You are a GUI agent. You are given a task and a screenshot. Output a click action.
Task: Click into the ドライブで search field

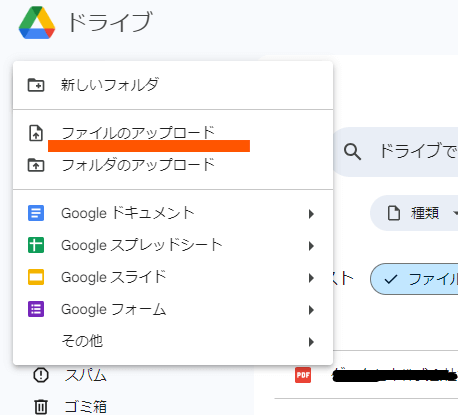point(397,152)
